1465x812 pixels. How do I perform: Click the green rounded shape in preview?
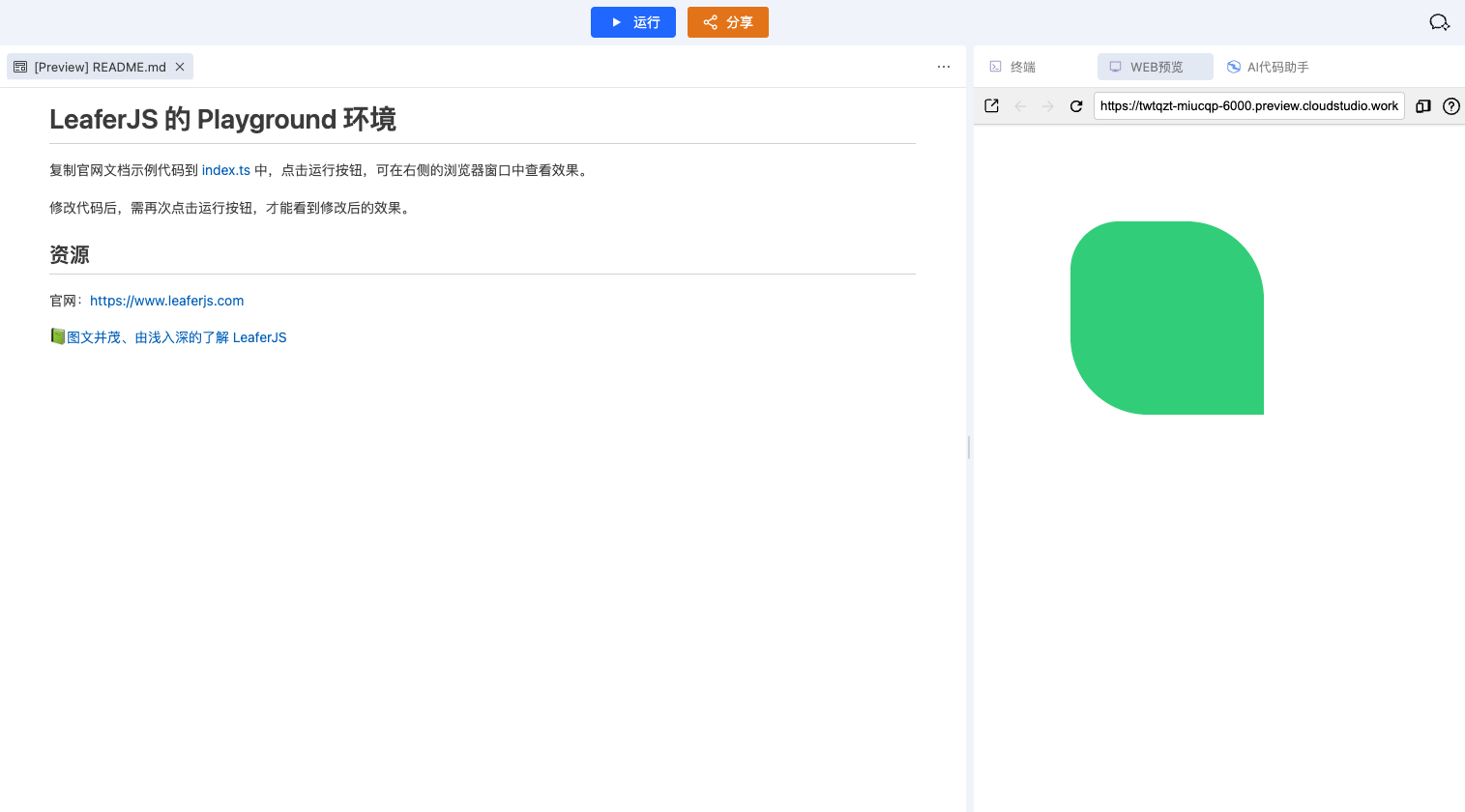1167,318
